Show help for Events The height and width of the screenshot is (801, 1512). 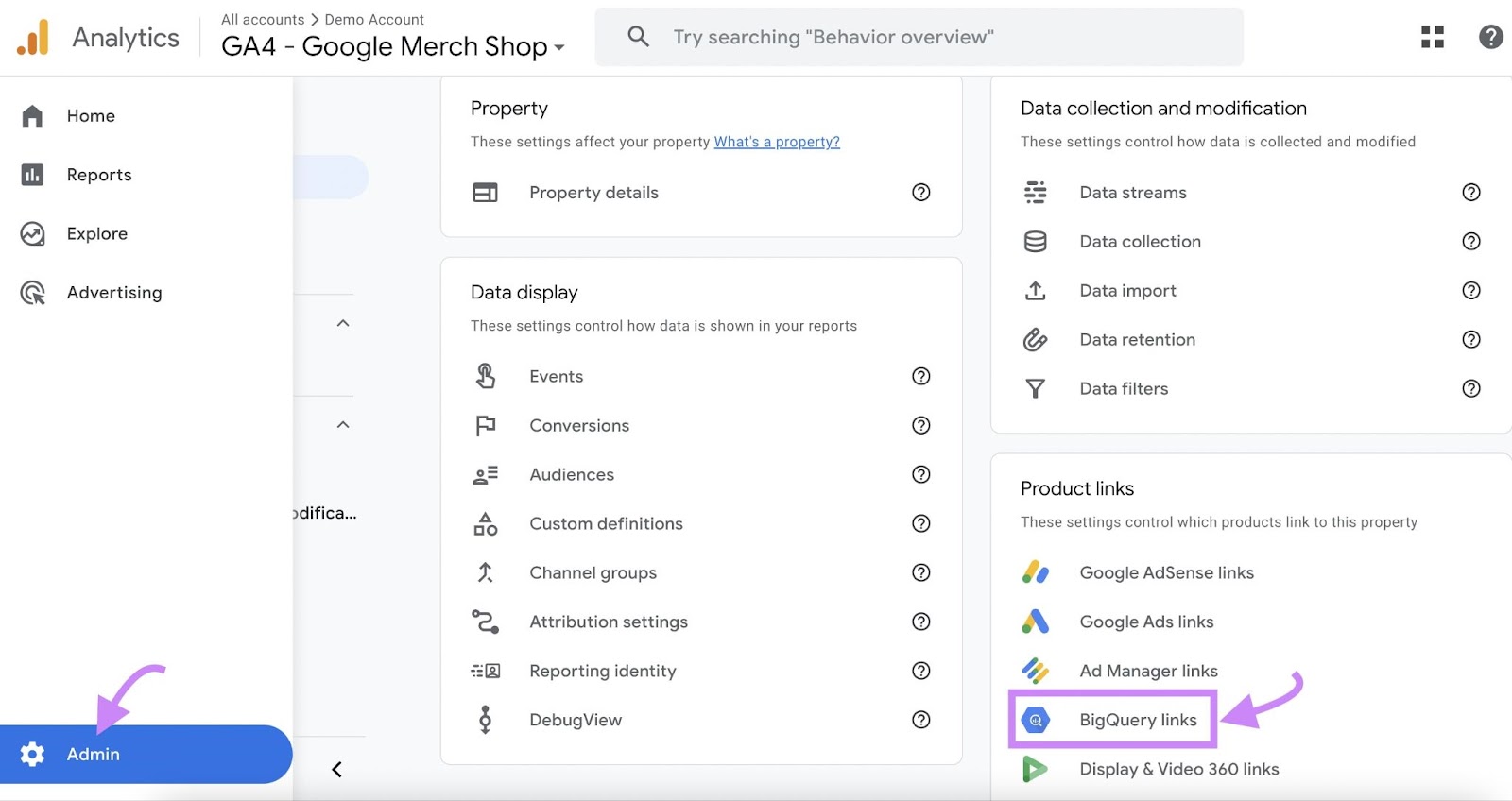point(921,376)
